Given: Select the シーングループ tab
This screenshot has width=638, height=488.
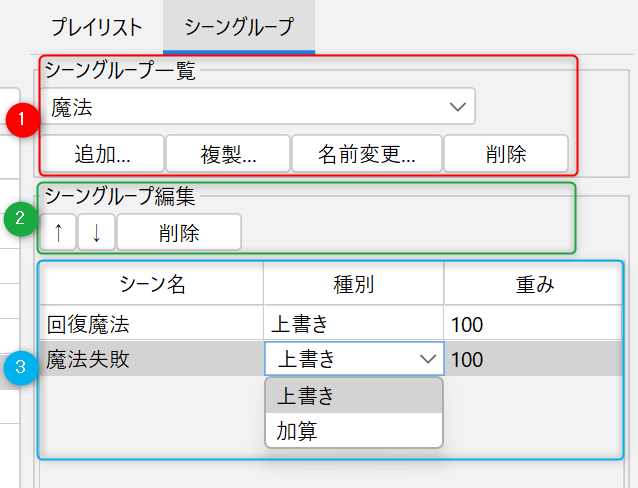Looking at the screenshot, I should [x=239, y=27].
